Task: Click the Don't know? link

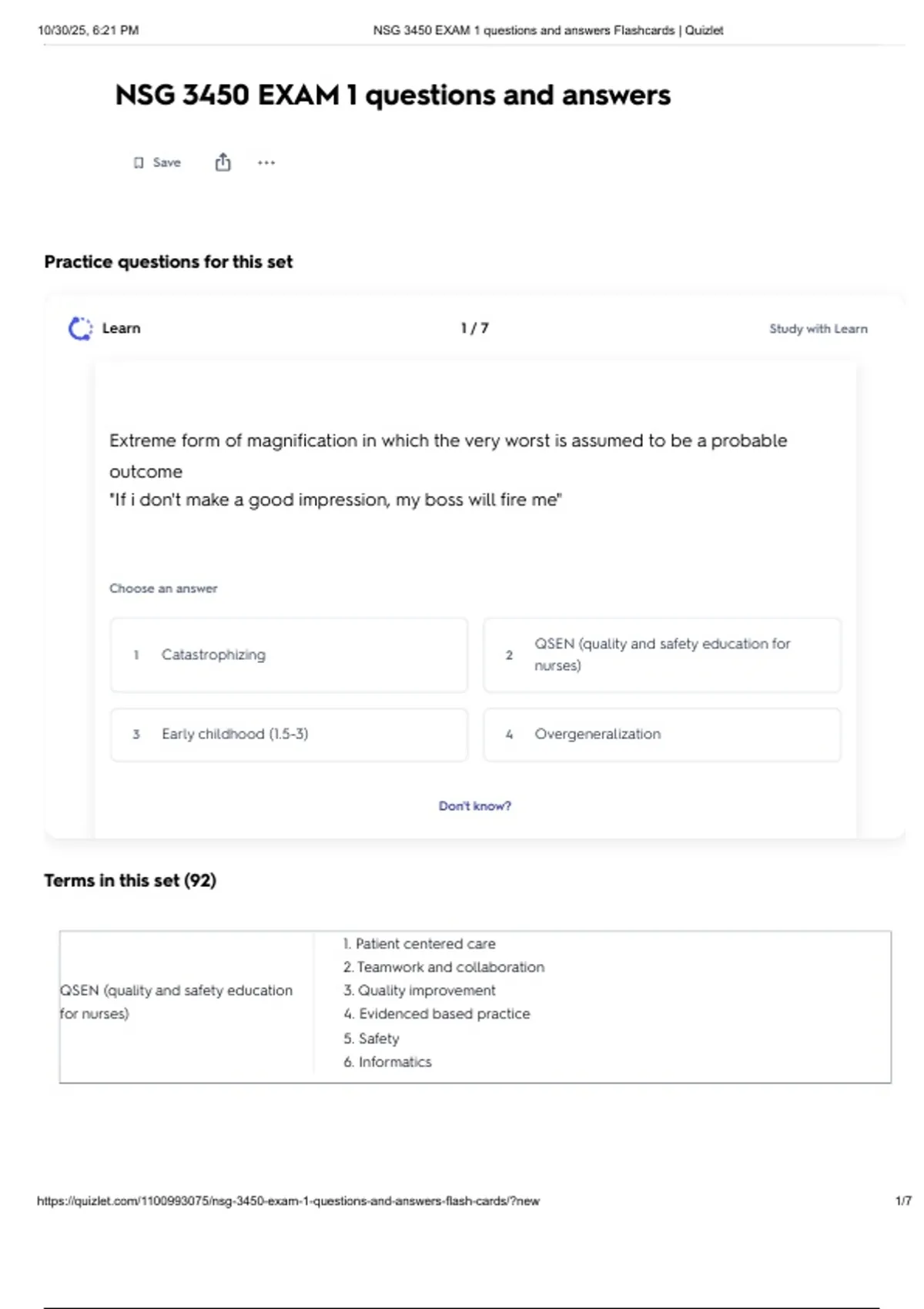Action: [474, 806]
